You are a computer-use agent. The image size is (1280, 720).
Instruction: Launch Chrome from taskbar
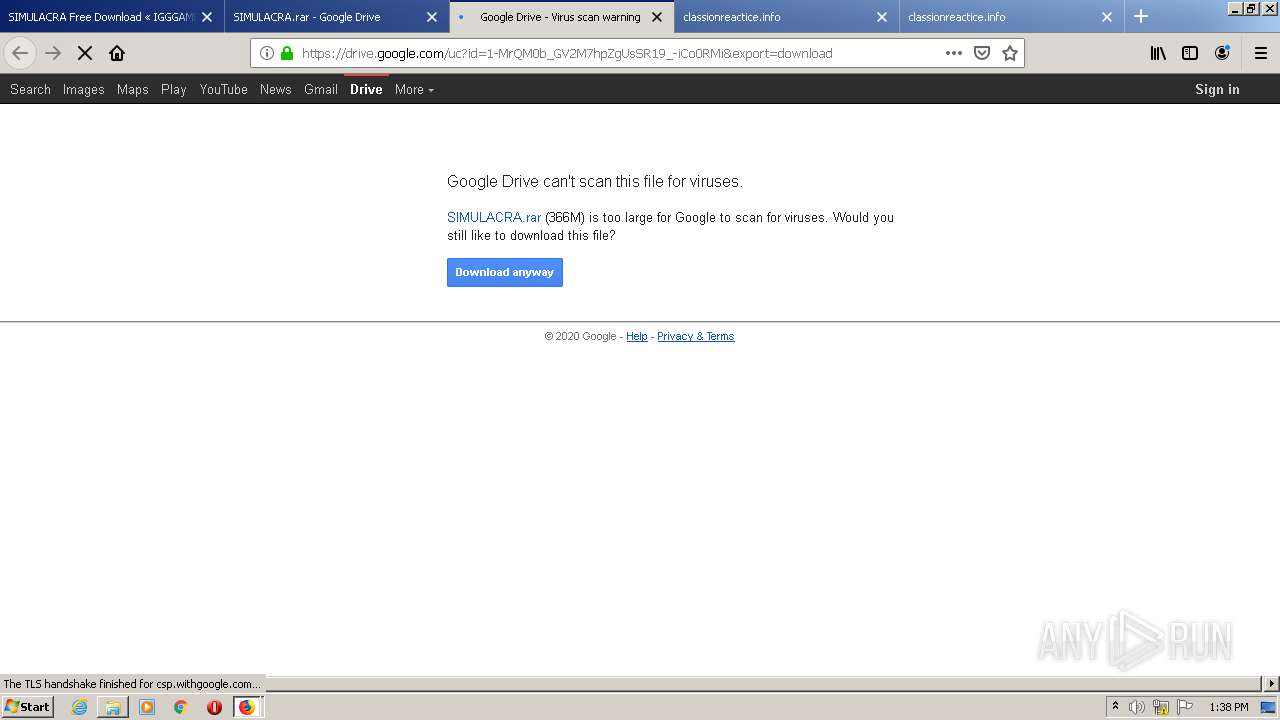(181, 707)
